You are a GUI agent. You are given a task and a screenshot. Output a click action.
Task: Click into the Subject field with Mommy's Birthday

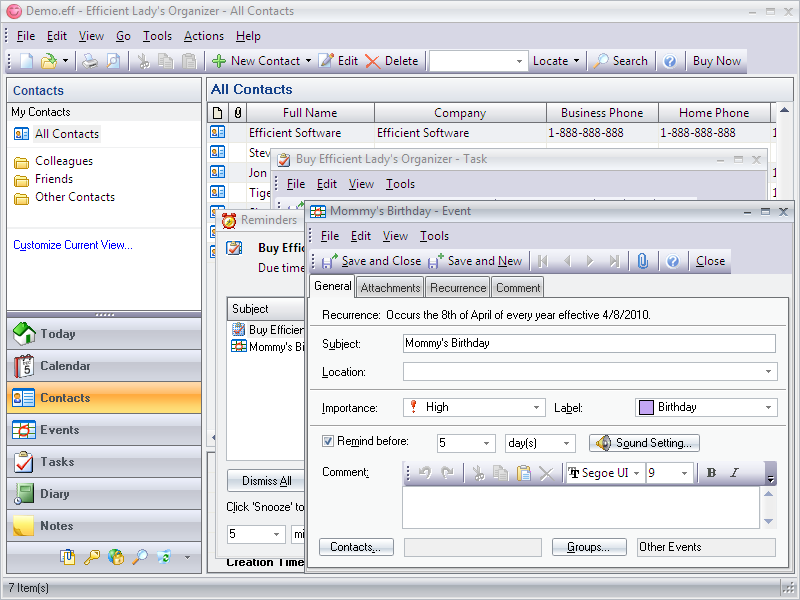tap(589, 343)
